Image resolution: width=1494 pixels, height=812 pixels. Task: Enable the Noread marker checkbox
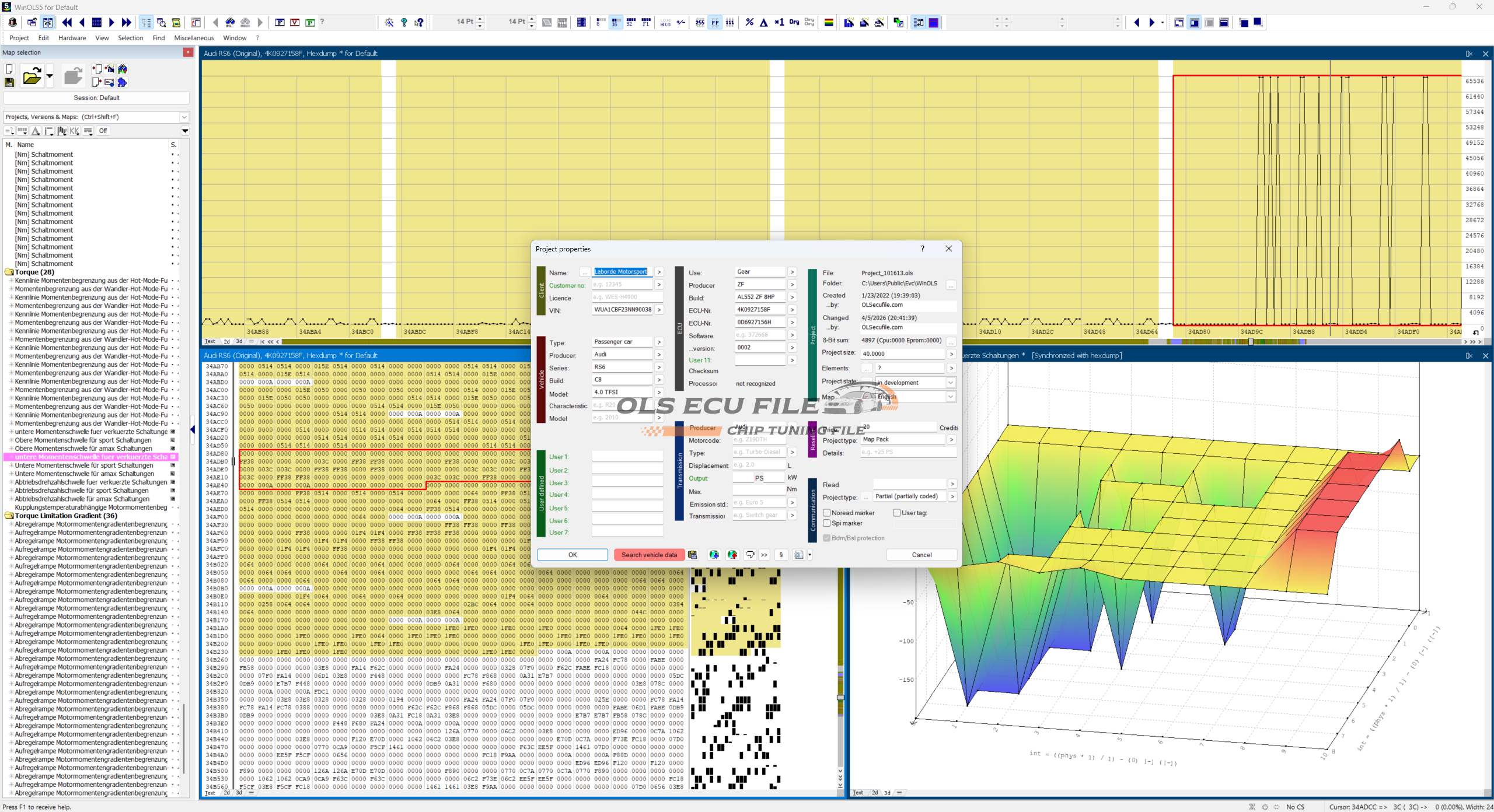click(826, 513)
